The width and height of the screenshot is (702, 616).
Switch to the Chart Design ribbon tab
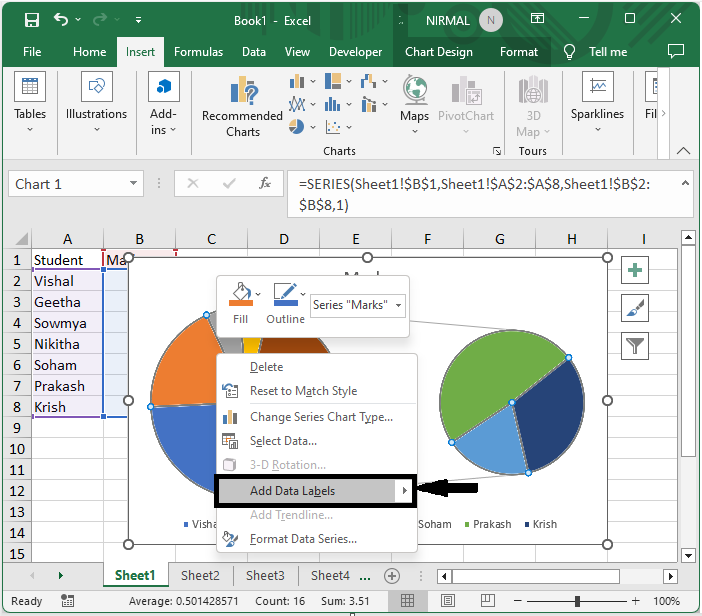(x=441, y=52)
